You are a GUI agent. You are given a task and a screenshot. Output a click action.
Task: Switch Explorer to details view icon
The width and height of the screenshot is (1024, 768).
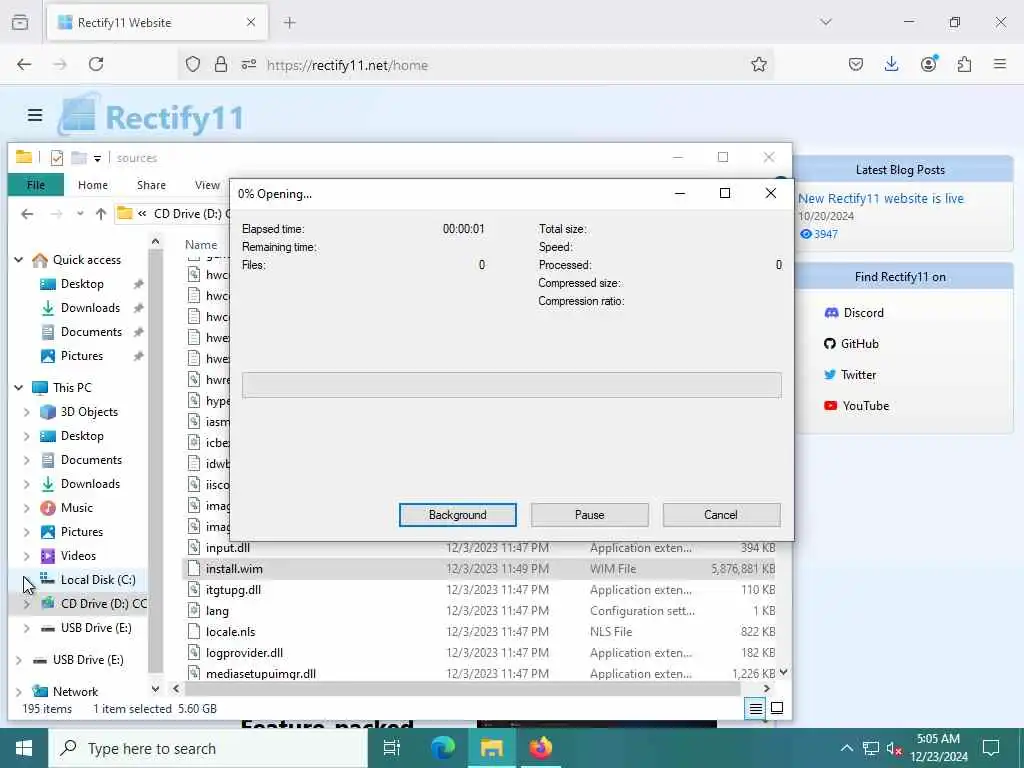pos(756,708)
